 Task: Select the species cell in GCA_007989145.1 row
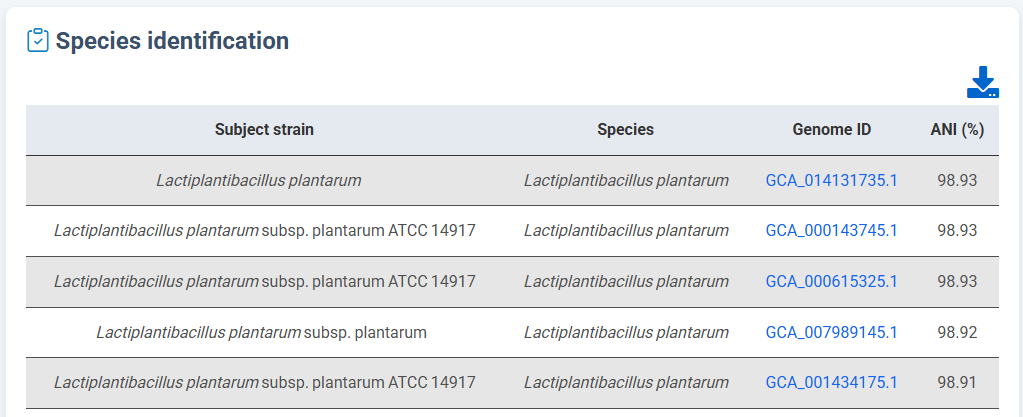coord(626,332)
